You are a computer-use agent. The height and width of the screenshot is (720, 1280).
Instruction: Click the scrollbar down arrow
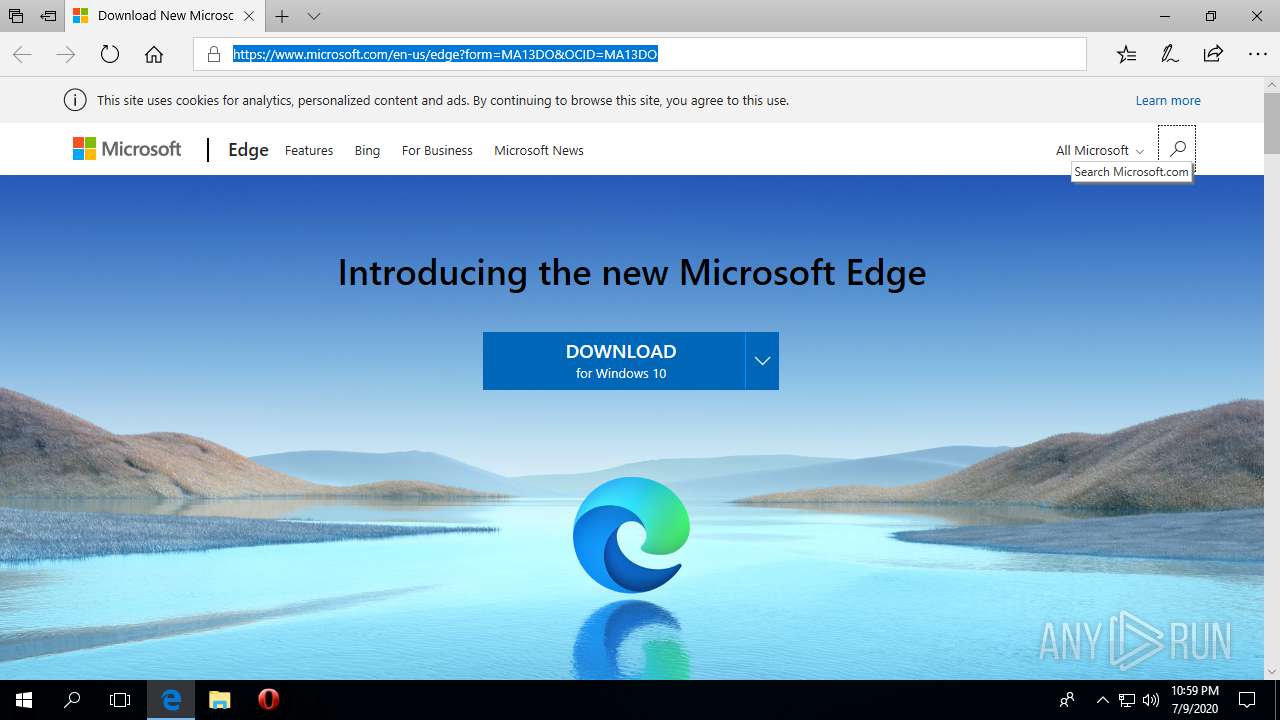click(x=1271, y=671)
